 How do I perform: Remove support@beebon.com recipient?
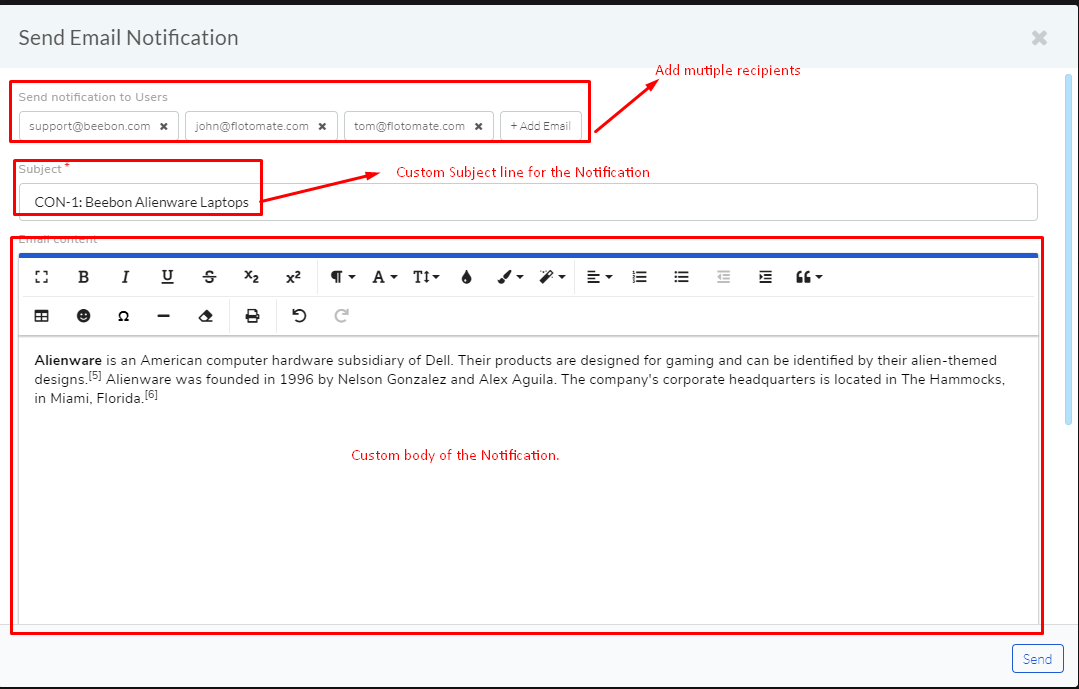point(164,127)
